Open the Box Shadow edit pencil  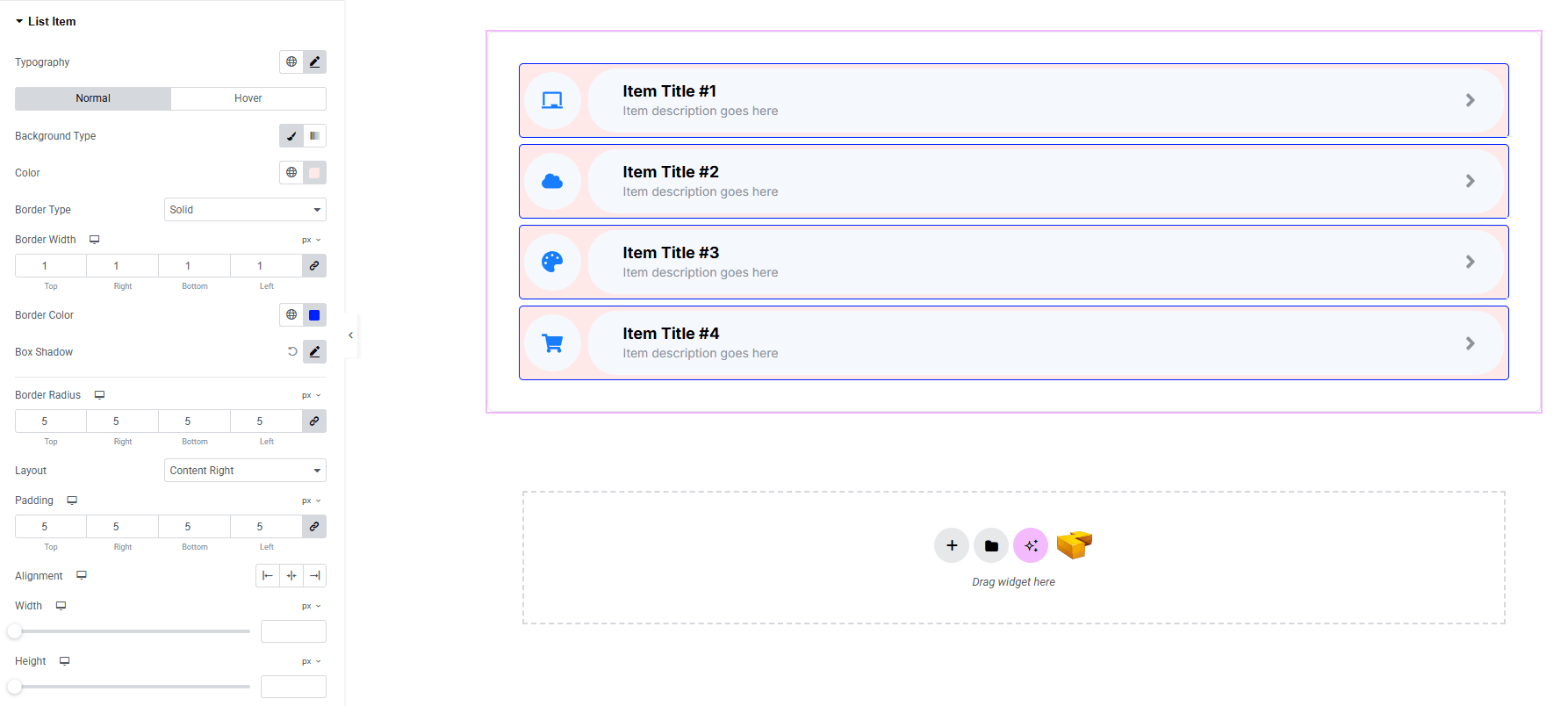pyautogui.click(x=314, y=351)
